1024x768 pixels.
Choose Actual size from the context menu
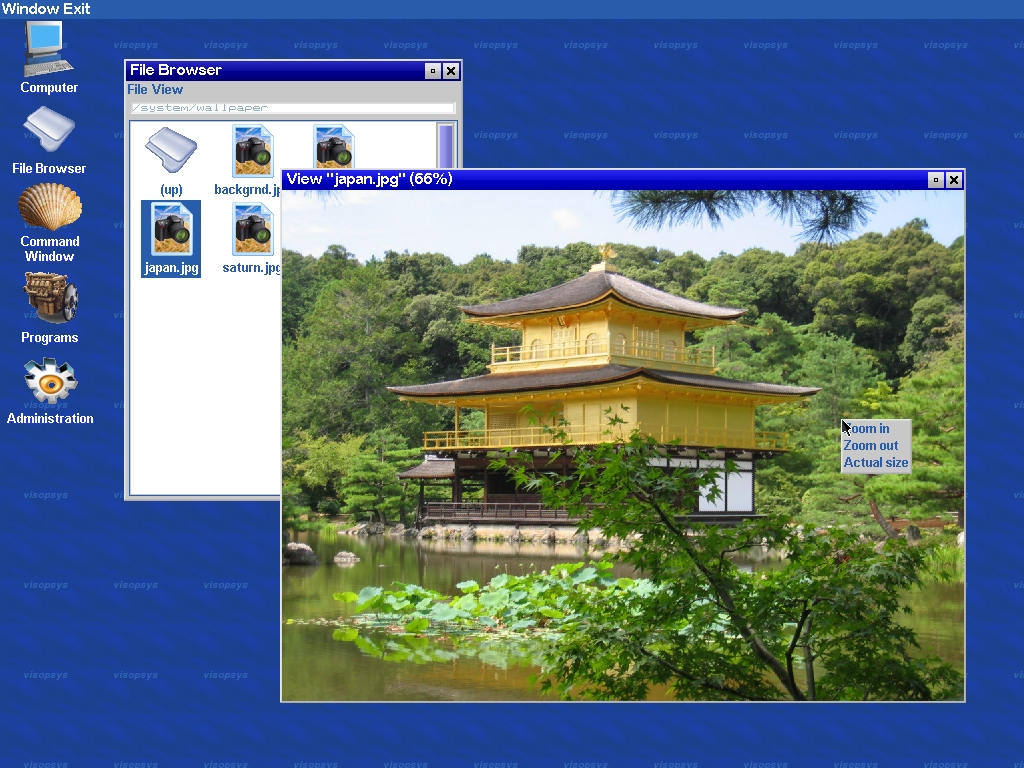click(876, 462)
